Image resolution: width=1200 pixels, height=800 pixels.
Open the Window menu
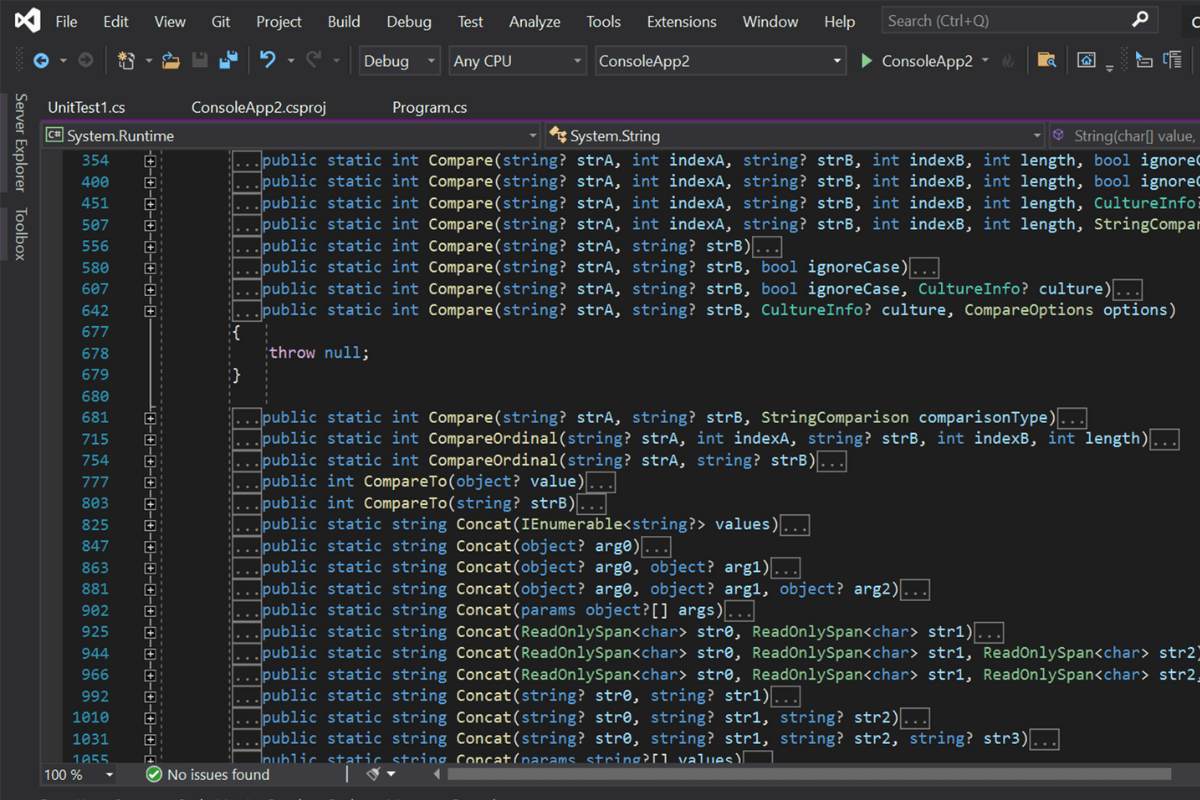pyautogui.click(x=770, y=21)
